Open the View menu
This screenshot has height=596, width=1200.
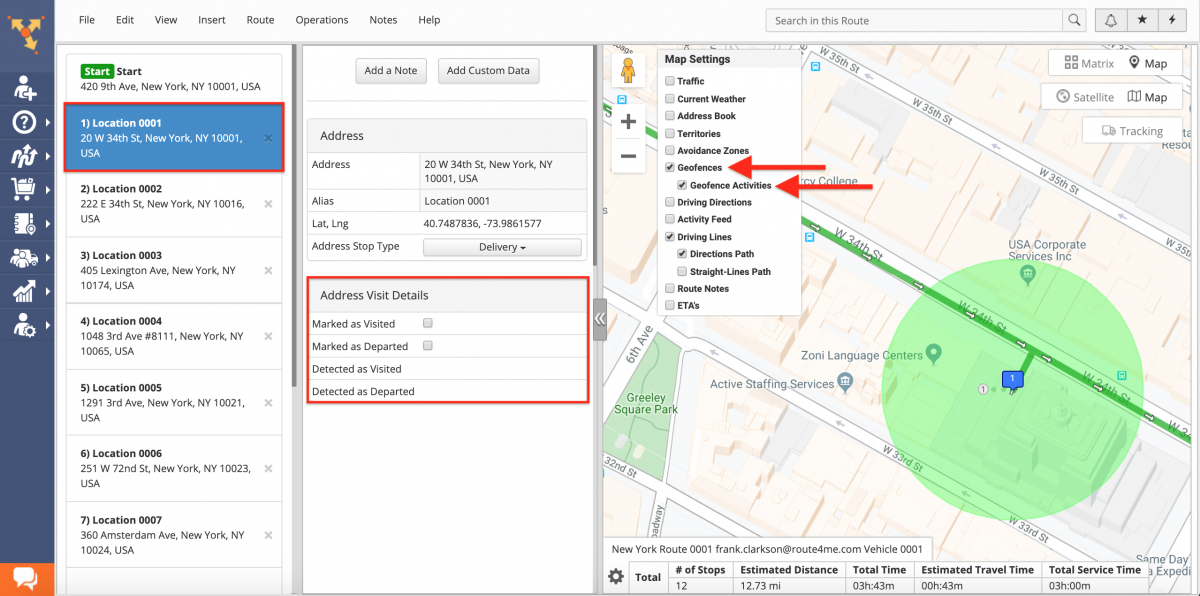(166, 20)
